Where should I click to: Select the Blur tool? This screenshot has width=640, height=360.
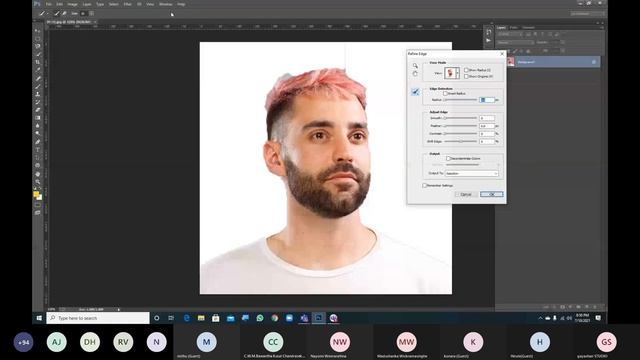coord(38,126)
